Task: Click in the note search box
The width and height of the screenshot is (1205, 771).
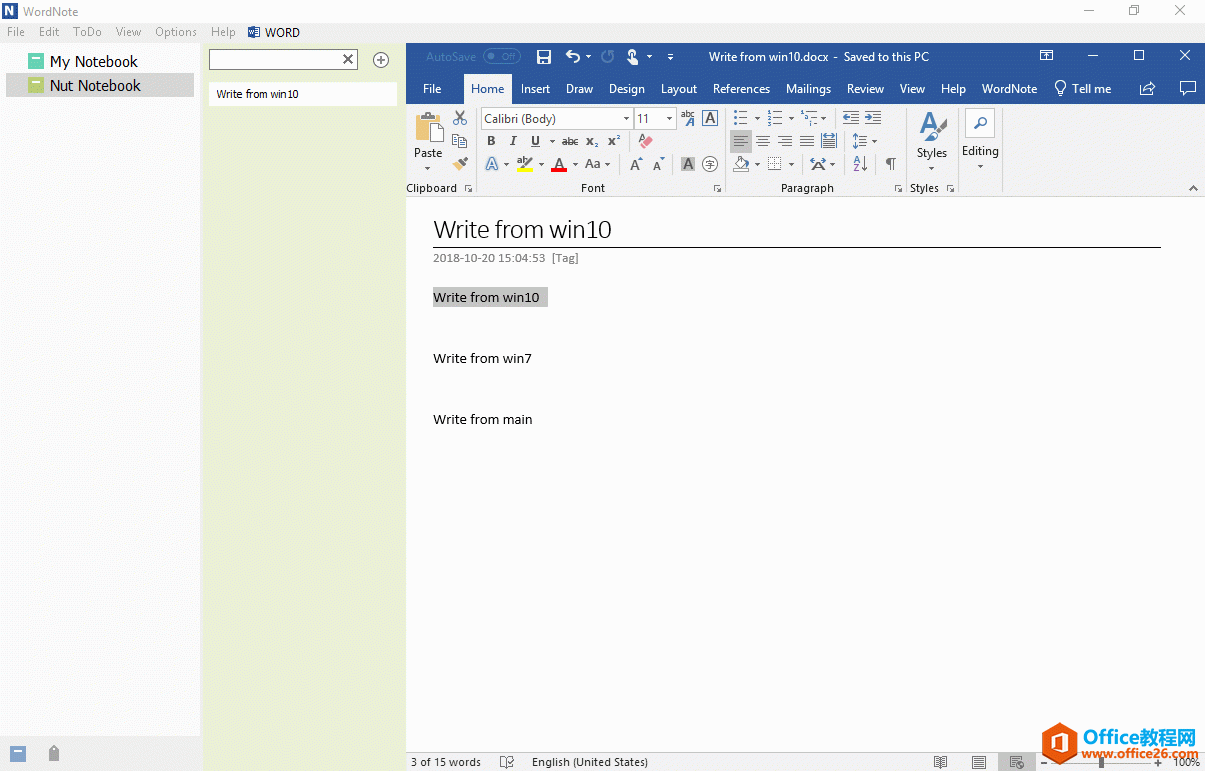Action: coord(274,60)
